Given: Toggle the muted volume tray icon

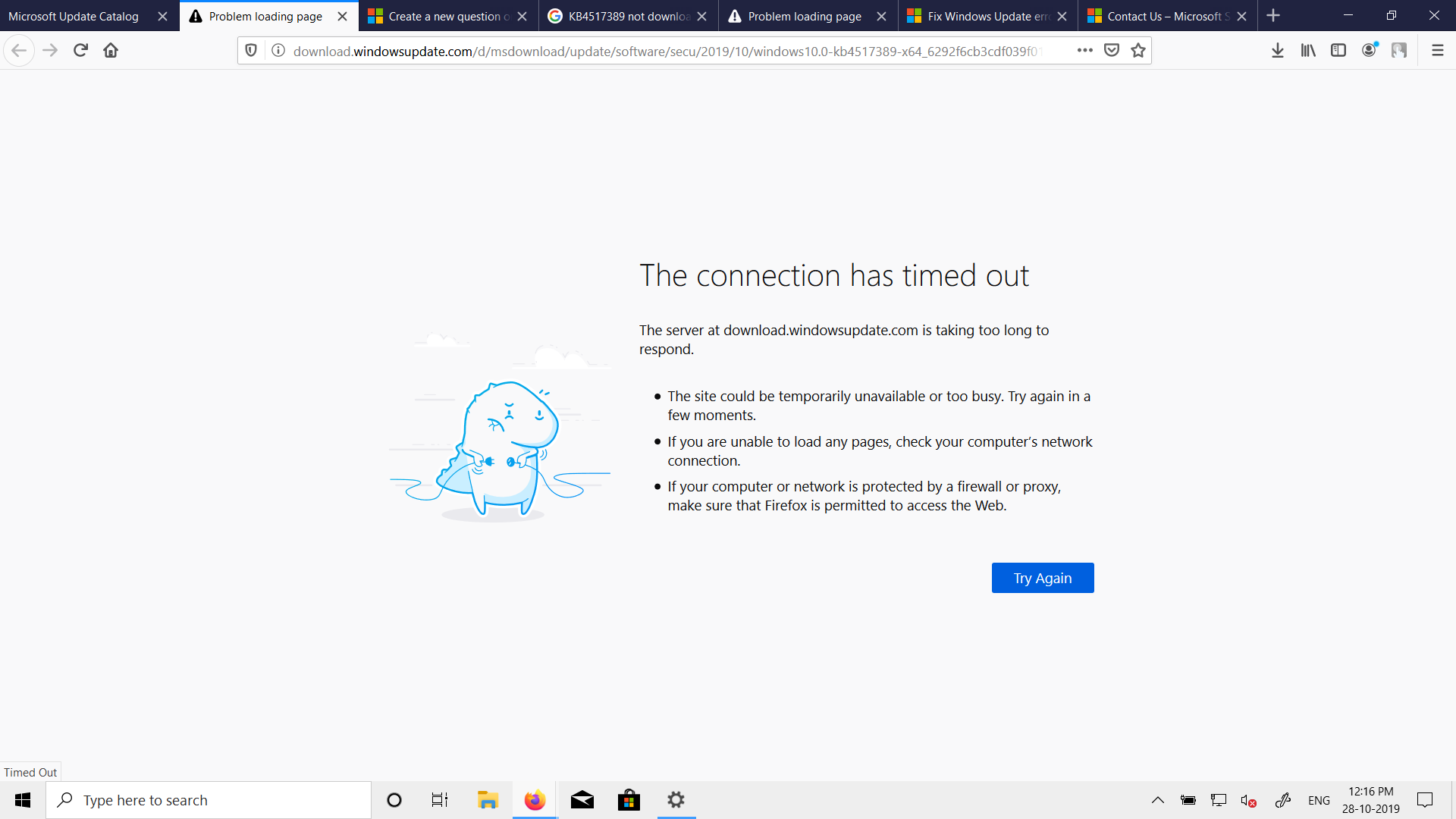Looking at the screenshot, I should 1248,800.
